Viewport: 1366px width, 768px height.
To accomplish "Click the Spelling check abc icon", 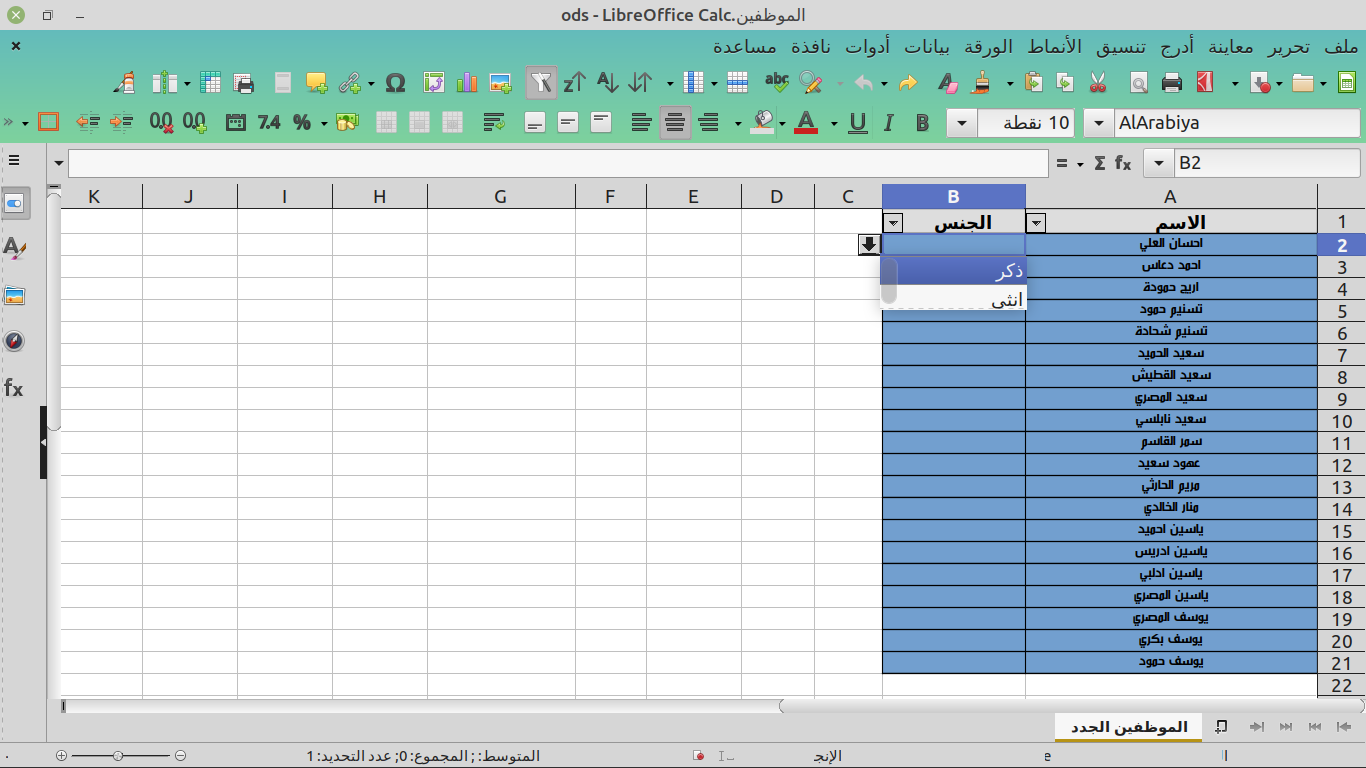I will click(x=776, y=83).
